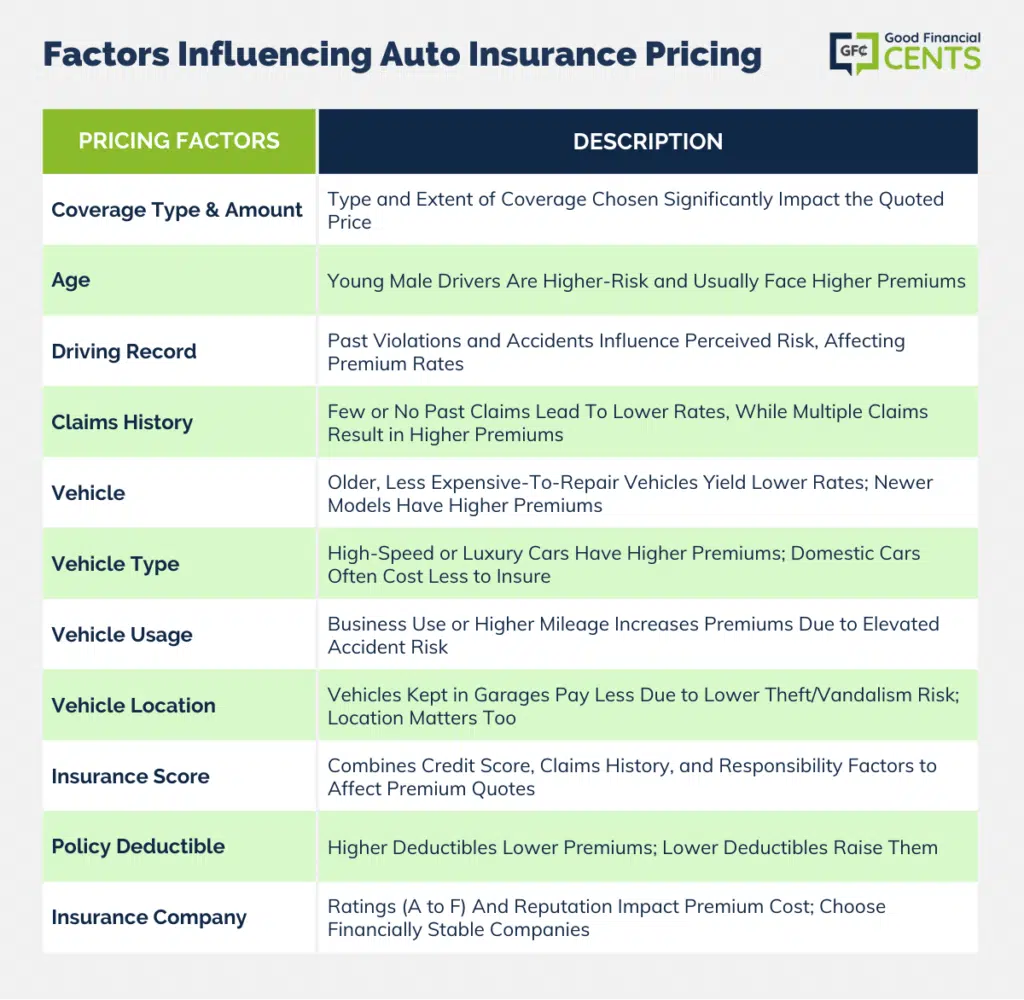
Task: Click the Good Financial Cents wordmark
Action: pos(932,51)
